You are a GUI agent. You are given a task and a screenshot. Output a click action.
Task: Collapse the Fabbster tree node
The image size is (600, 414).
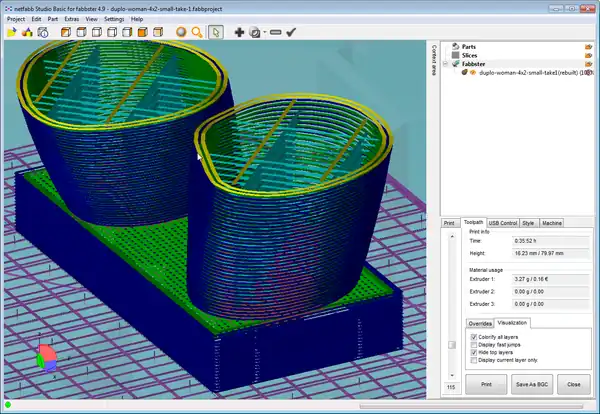click(447, 64)
